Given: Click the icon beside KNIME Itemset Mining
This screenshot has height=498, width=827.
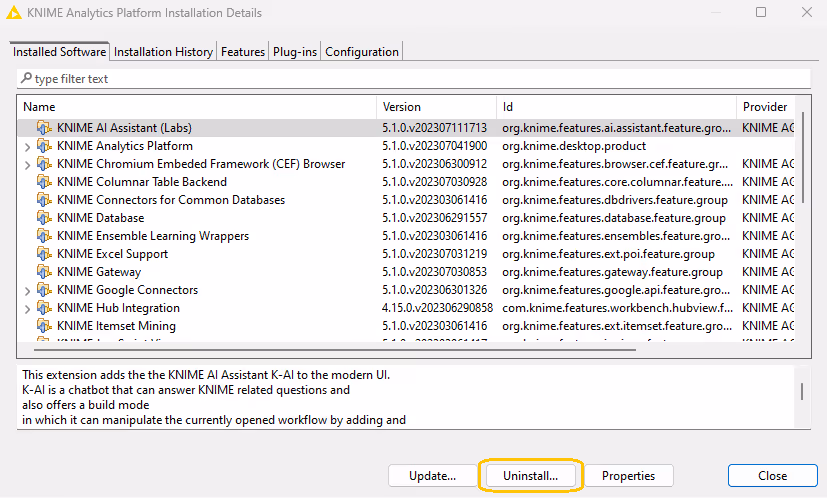Looking at the screenshot, I should pos(44,325).
